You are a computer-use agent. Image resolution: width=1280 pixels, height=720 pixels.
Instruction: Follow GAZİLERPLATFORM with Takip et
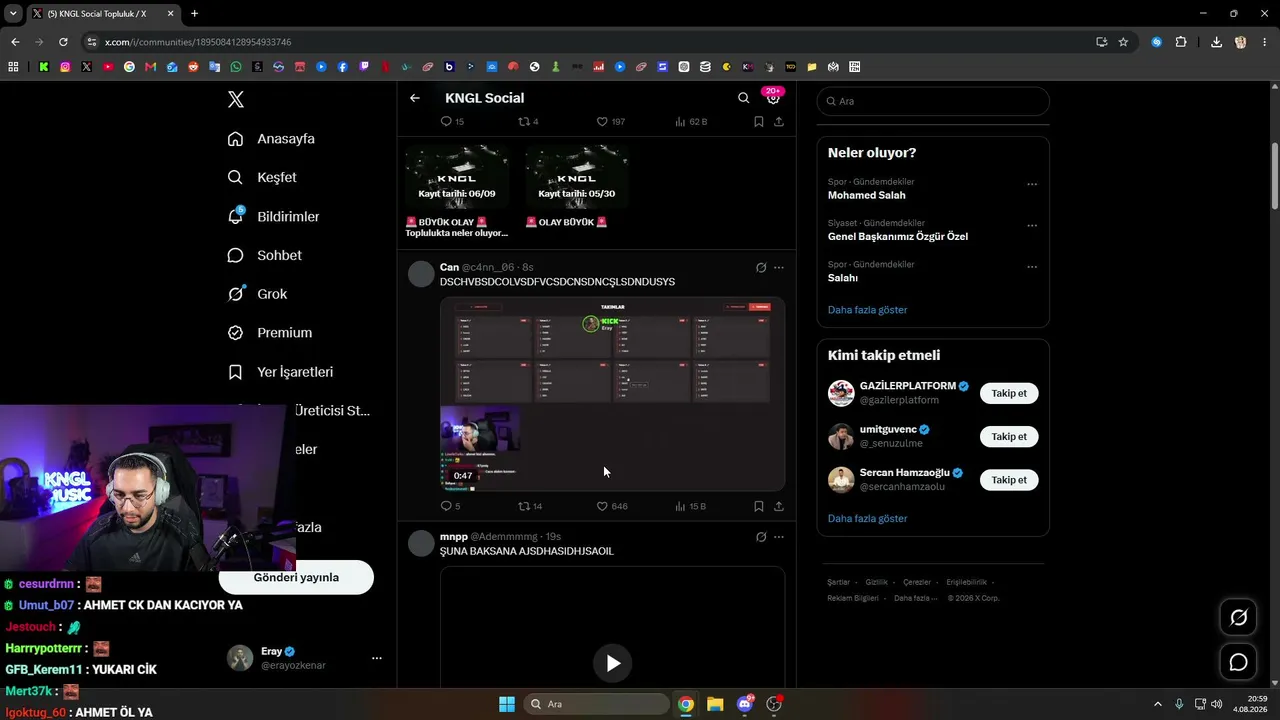[1009, 393]
